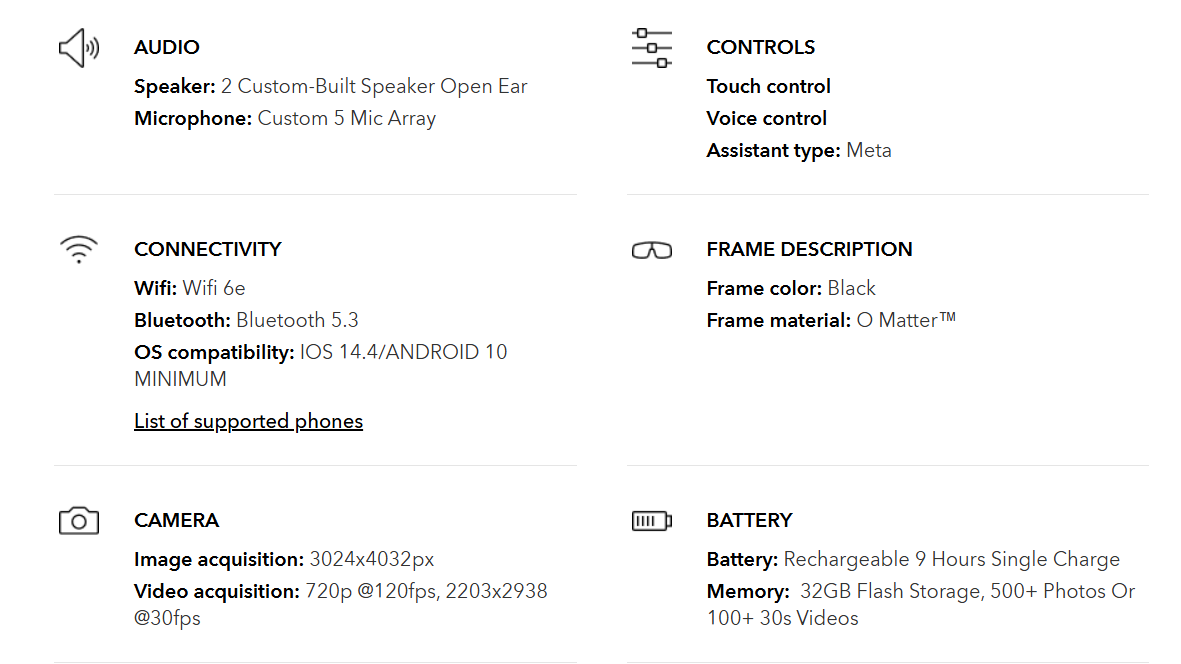Click the battery icon
This screenshot has height=664, width=1181.
651,521
